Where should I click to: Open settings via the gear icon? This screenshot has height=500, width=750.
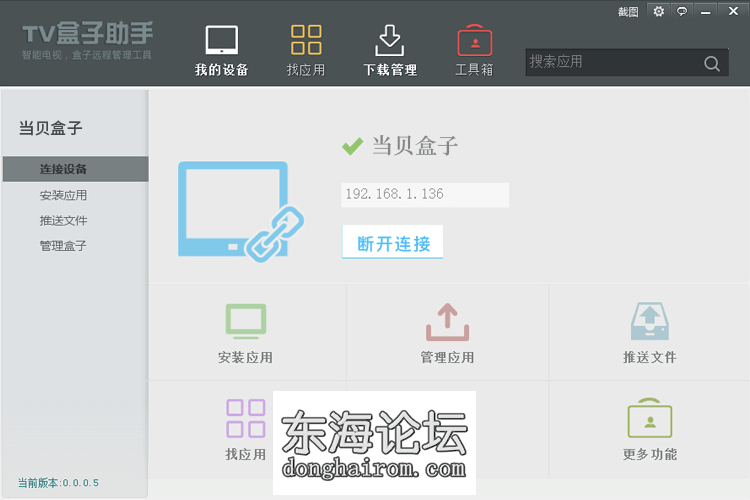pos(659,11)
